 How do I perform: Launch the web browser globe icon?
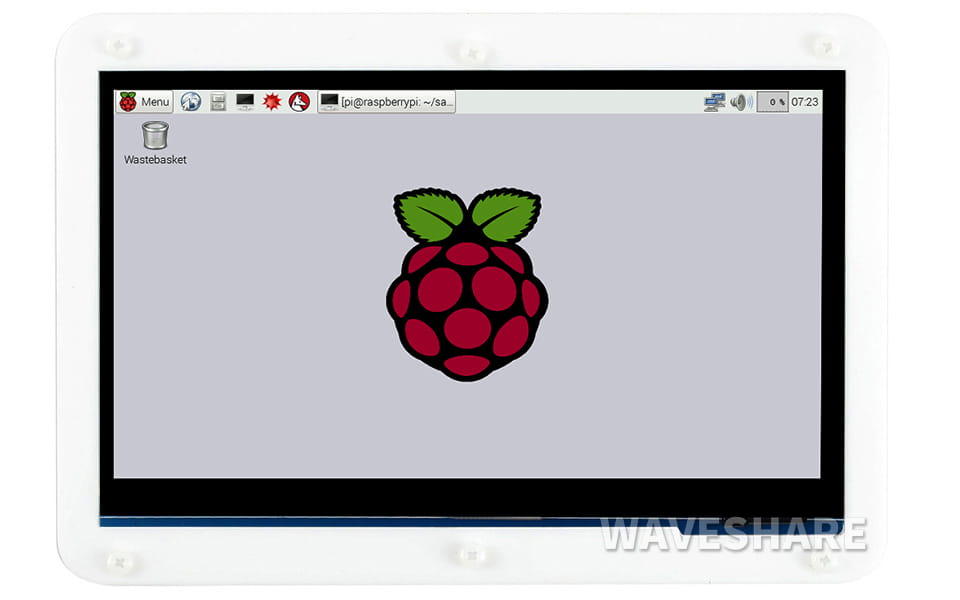click(x=191, y=102)
